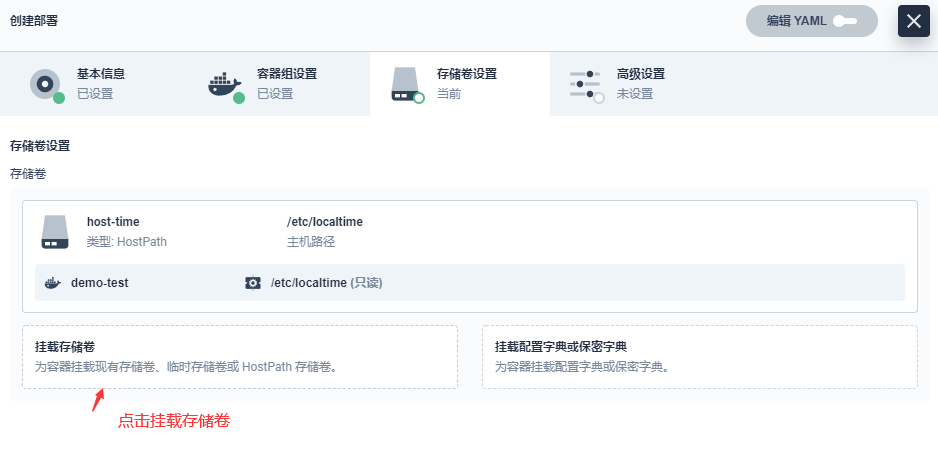Click the Docker whale icon for container settings
The height and width of the screenshot is (473, 938).
[224, 84]
